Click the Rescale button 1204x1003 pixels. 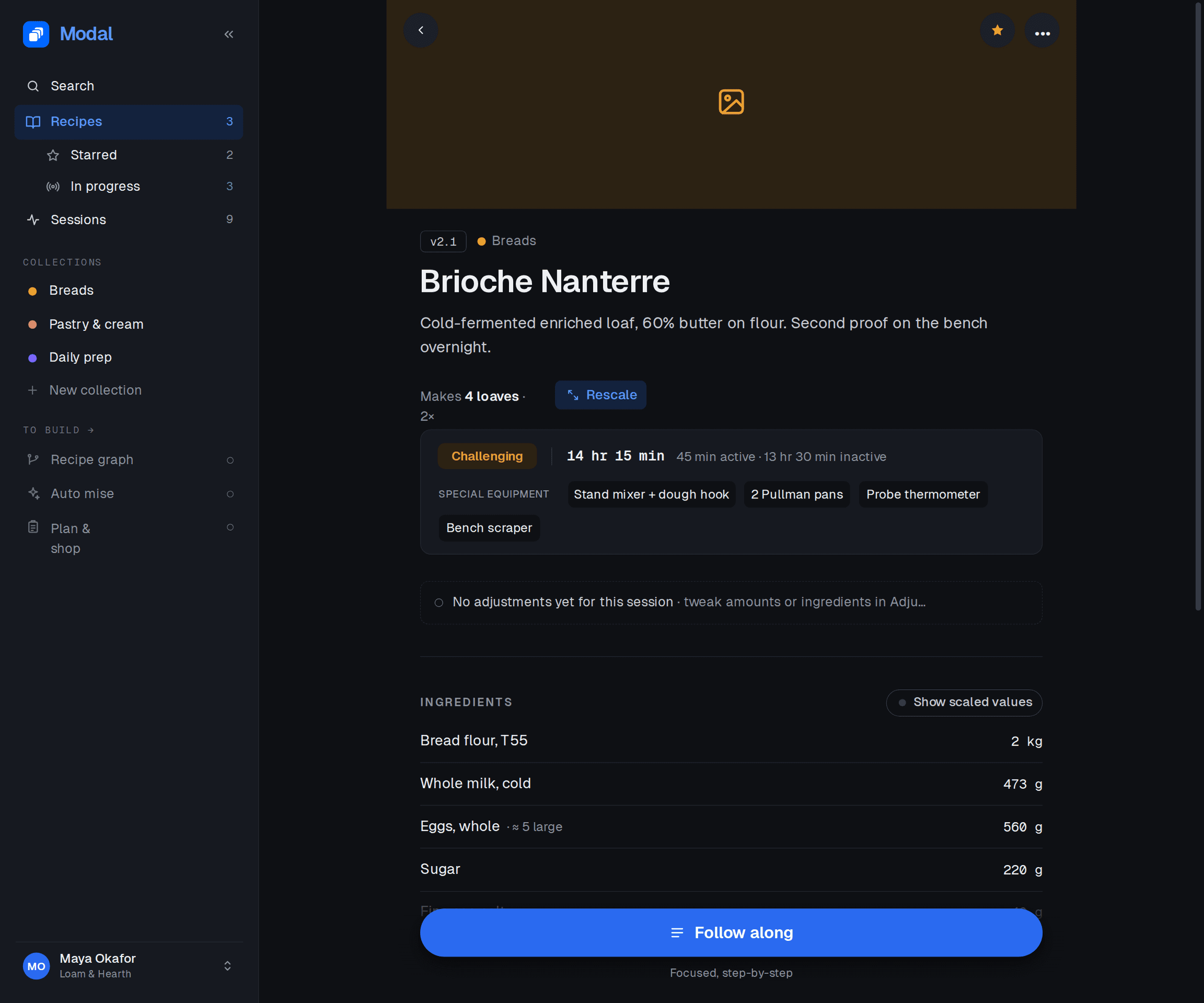coord(600,395)
